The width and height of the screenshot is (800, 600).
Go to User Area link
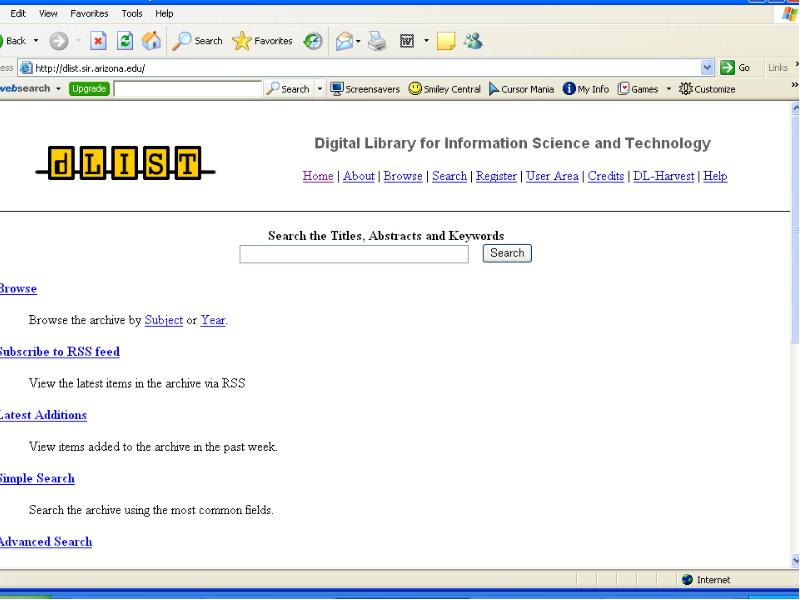552,176
